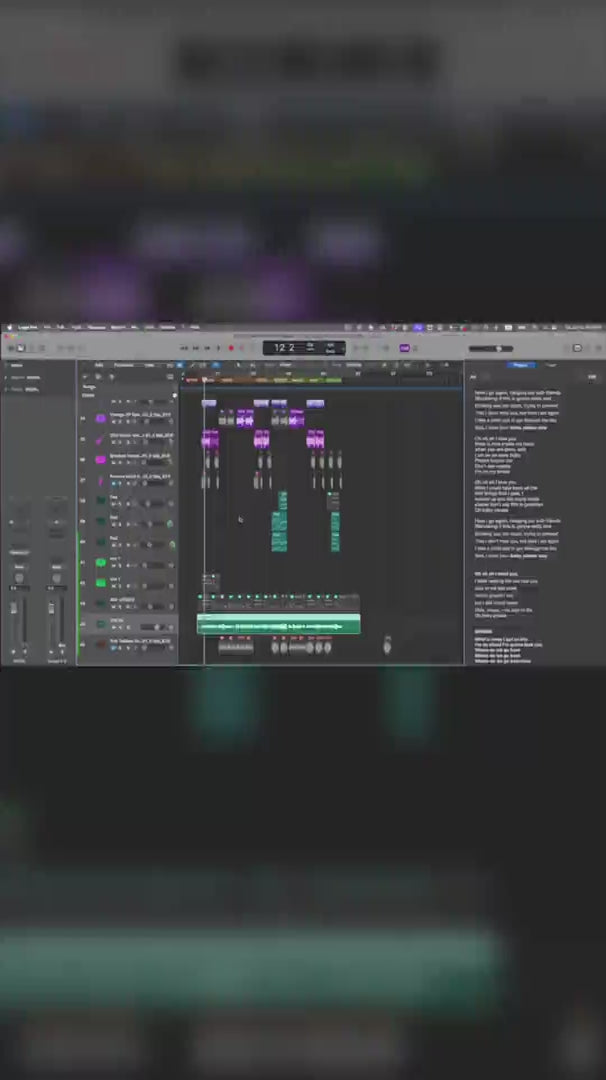Click the green drum track icon
Screen dimensions: 606x1080
(100, 563)
